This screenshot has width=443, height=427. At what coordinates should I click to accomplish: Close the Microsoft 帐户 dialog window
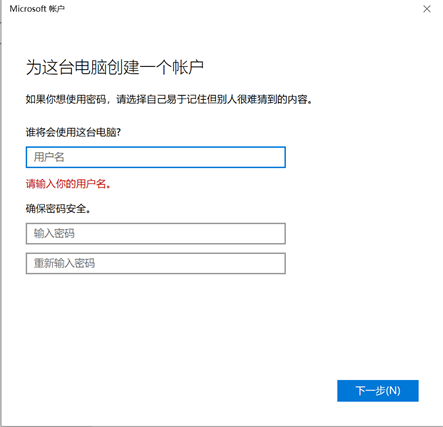[427, 9]
